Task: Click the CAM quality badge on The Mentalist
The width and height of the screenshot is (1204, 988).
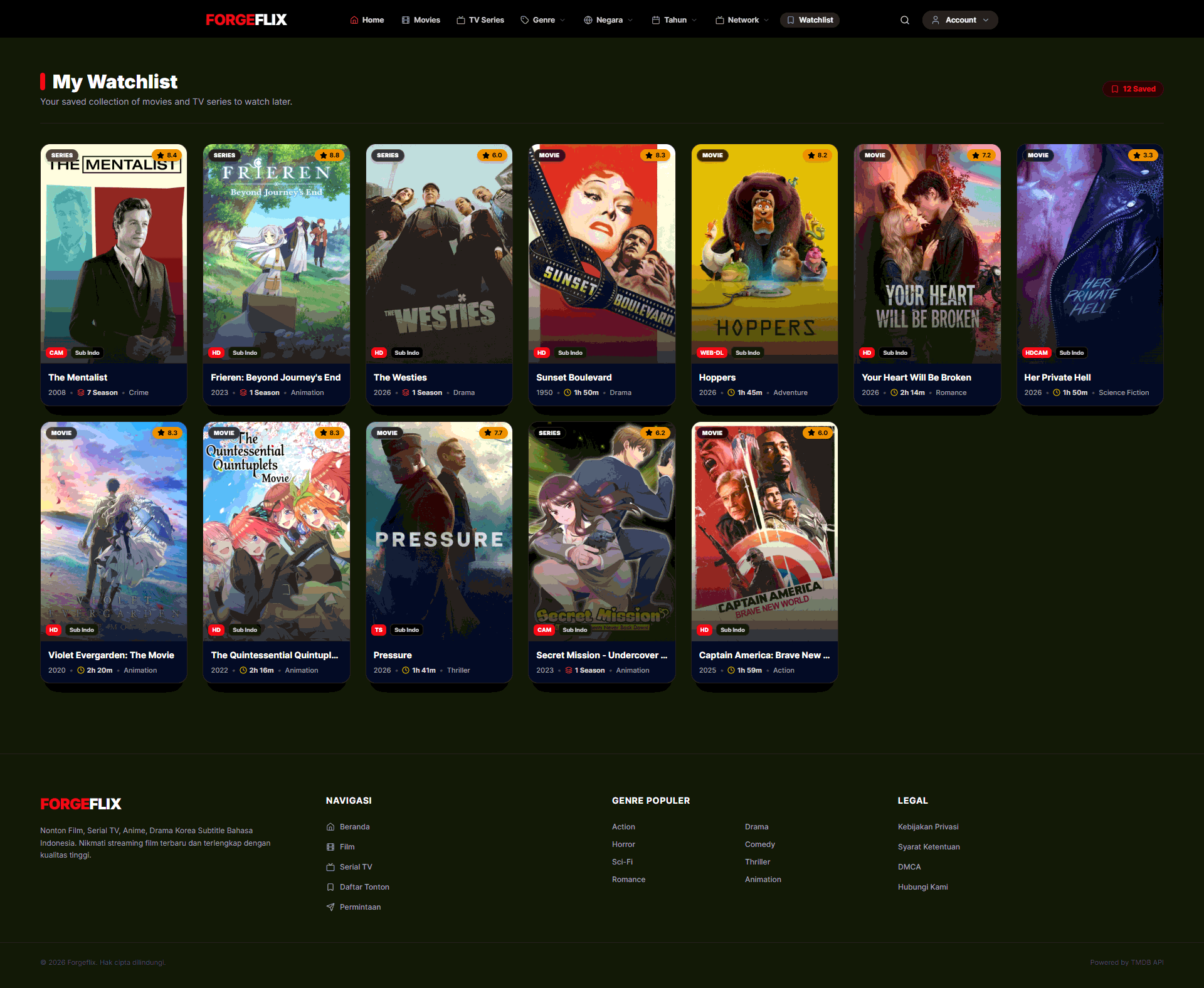Action: pos(56,353)
